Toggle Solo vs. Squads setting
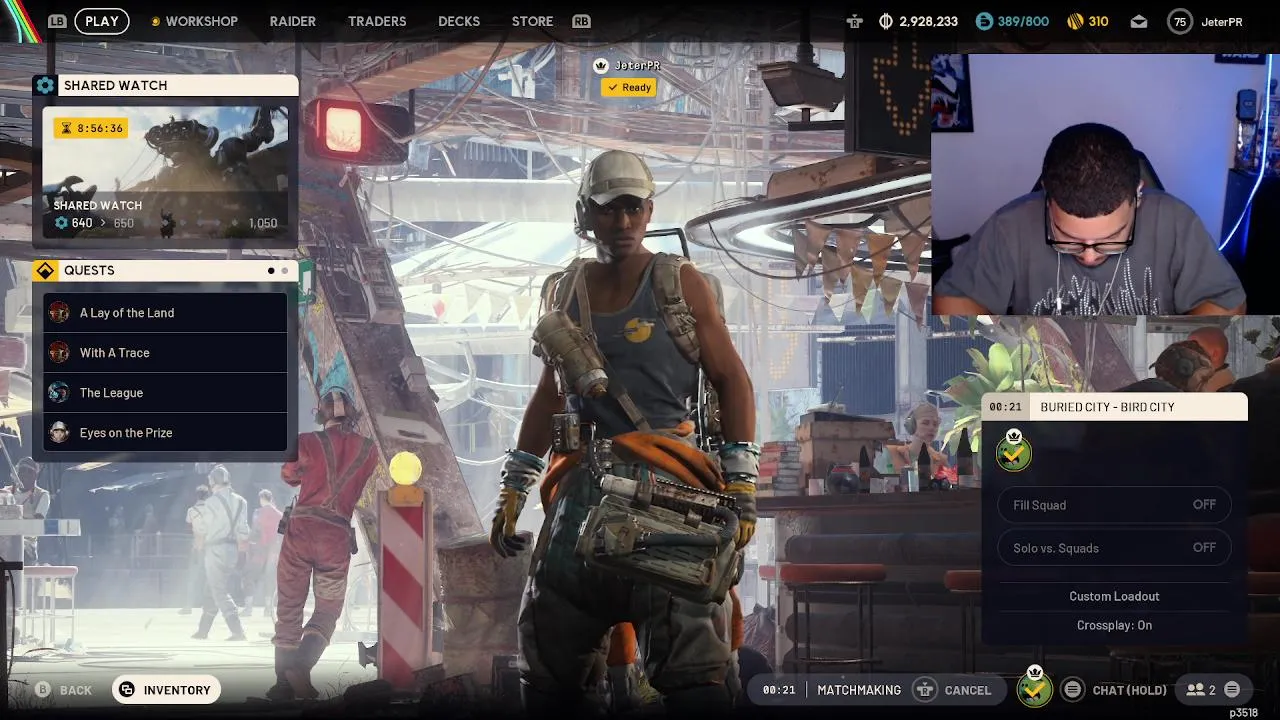 point(1114,548)
